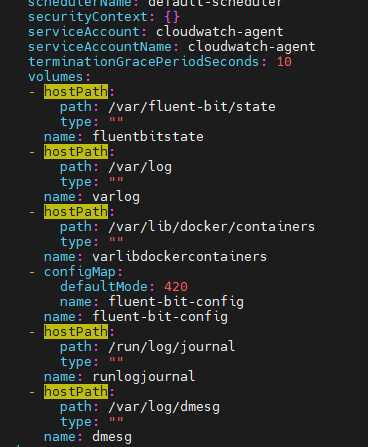The image size is (368, 447).
Task: Click the indented fluent-bit-config name under configMap
Action: click(176, 302)
